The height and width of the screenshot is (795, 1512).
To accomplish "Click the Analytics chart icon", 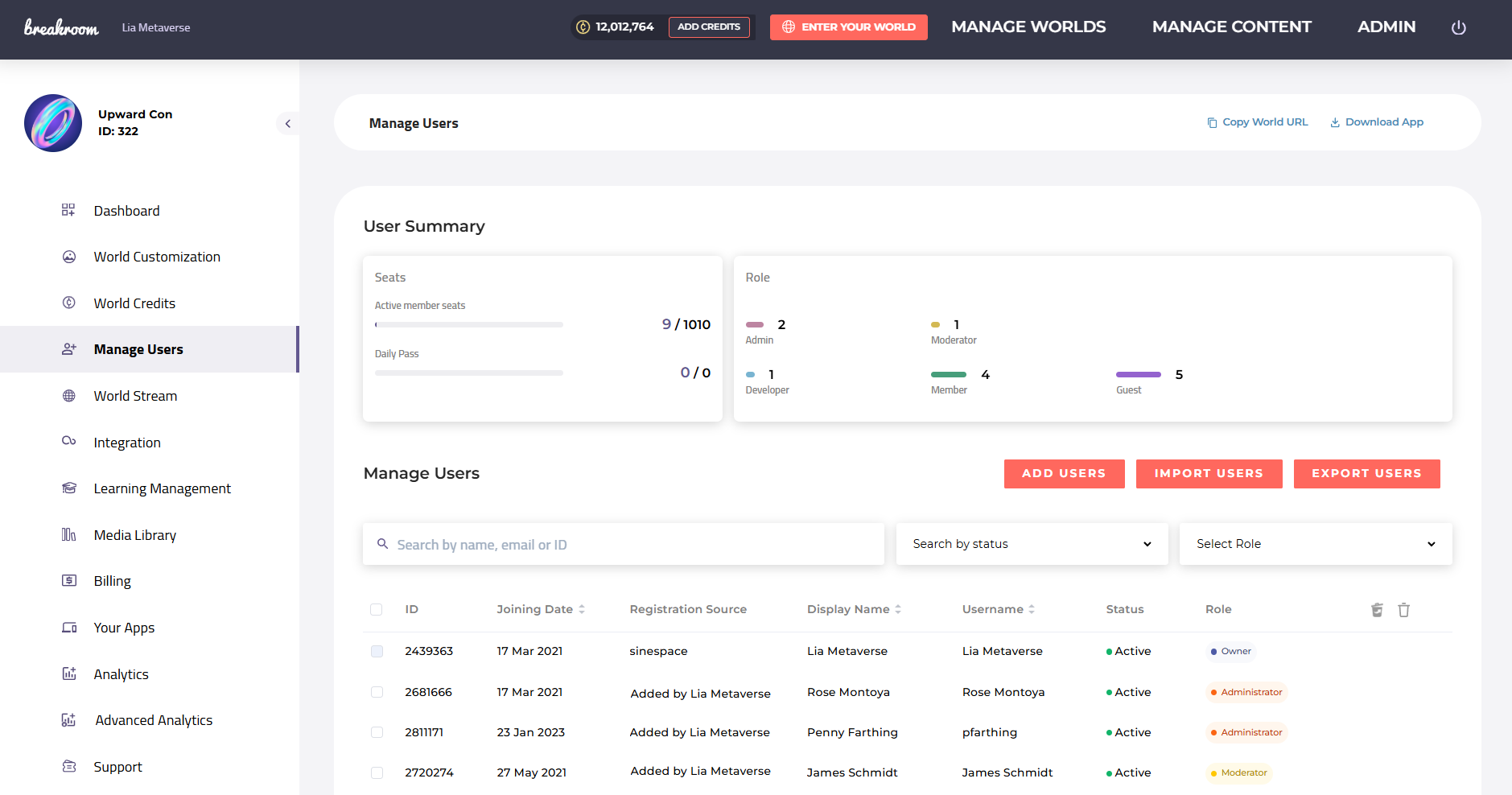I will 69,673.
